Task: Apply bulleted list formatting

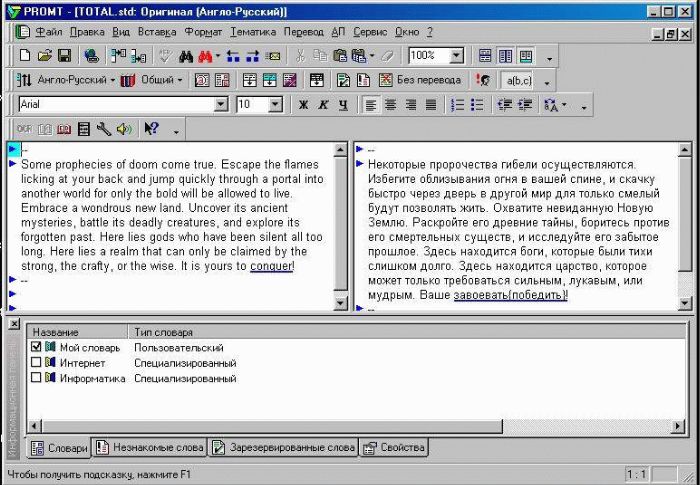Action: (x=477, y=105)
